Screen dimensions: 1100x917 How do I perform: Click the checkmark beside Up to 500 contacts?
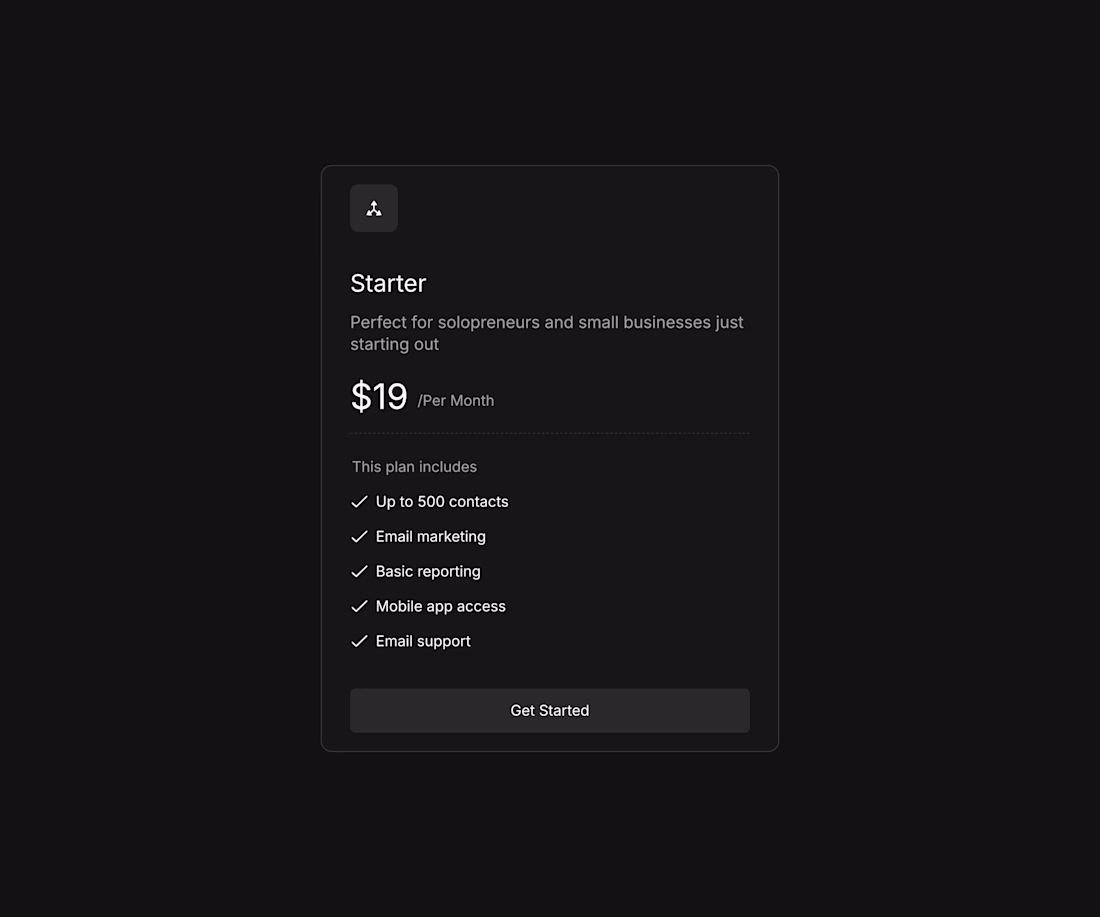[360, 502]
